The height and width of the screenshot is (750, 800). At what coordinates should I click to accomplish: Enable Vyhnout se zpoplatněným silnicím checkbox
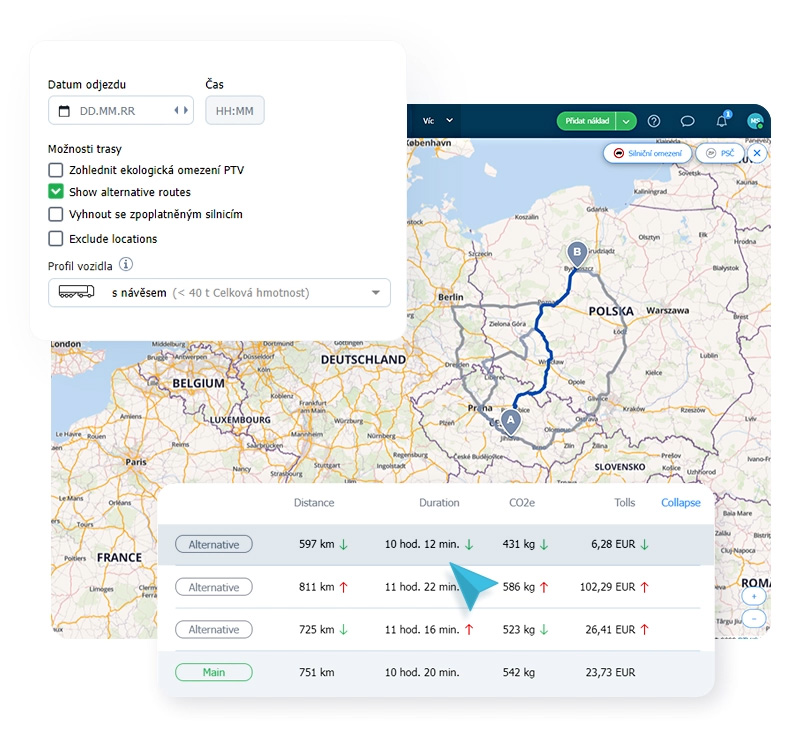[x=56, y=214]
